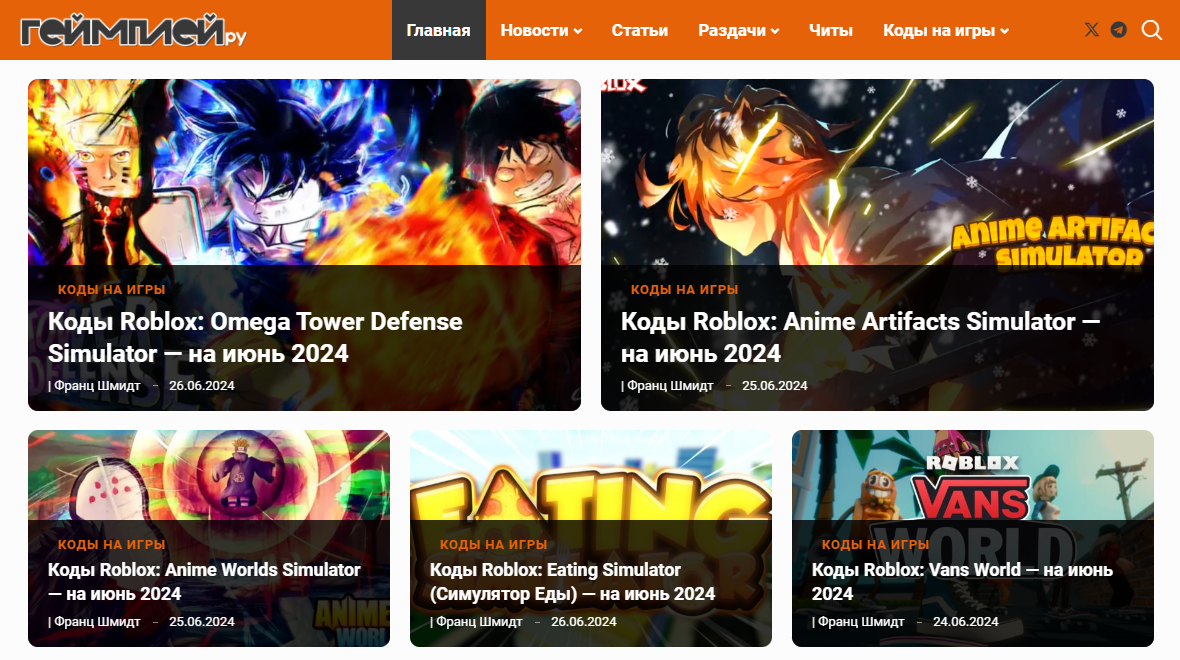This screenshot has width=1180, height=660.
Task: Click the Vans World thumbnail
Action: [972, 475]
